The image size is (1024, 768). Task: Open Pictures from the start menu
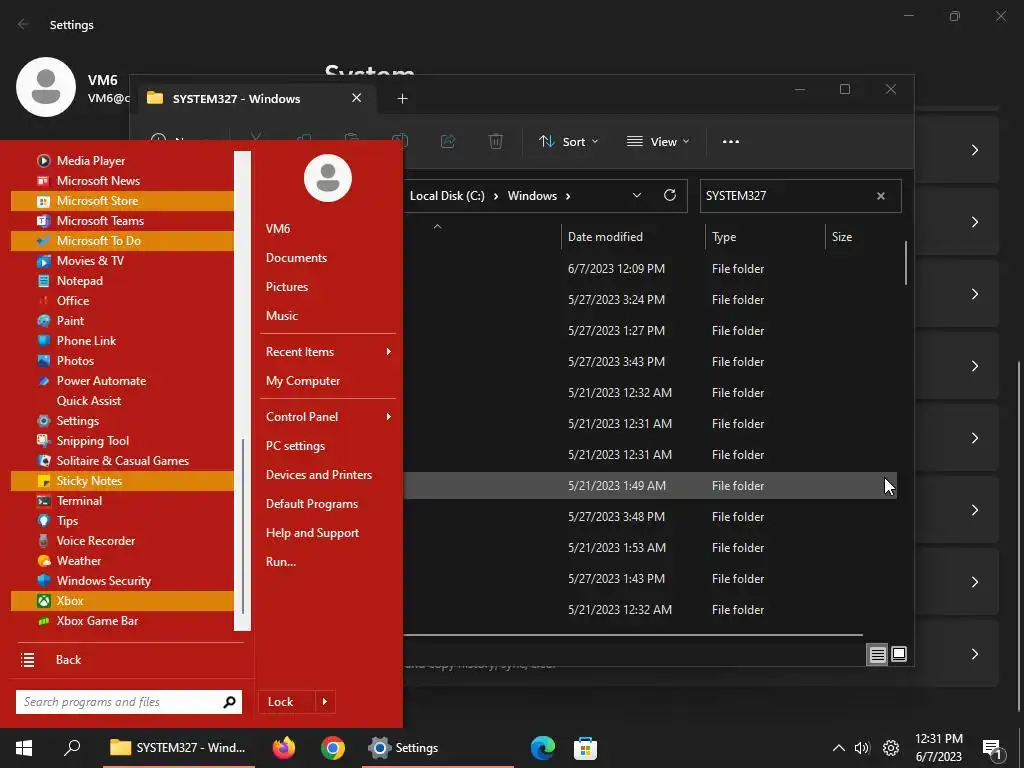tap(287, 287)
